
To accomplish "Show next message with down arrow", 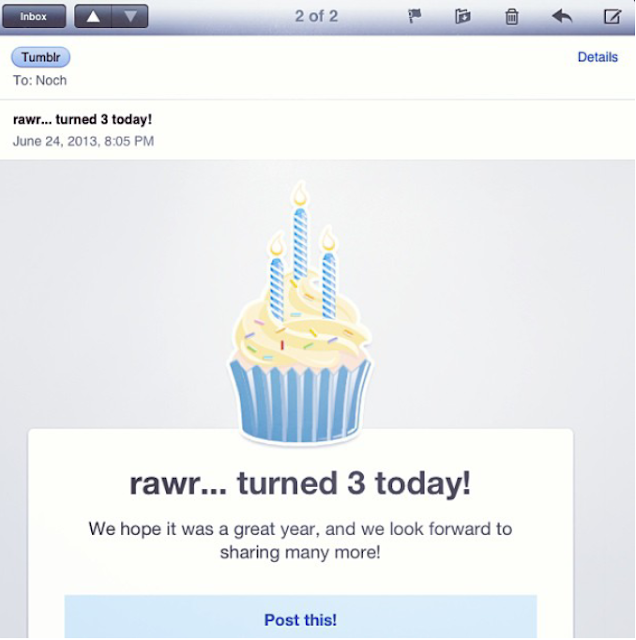I will pyautogui.click(x=129, y=16).
